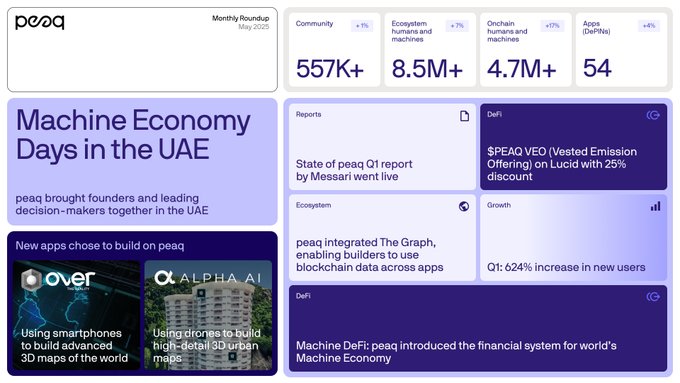
Task: Click the Ecosystem humans and machines label
Action: click(x=412, y=31)
